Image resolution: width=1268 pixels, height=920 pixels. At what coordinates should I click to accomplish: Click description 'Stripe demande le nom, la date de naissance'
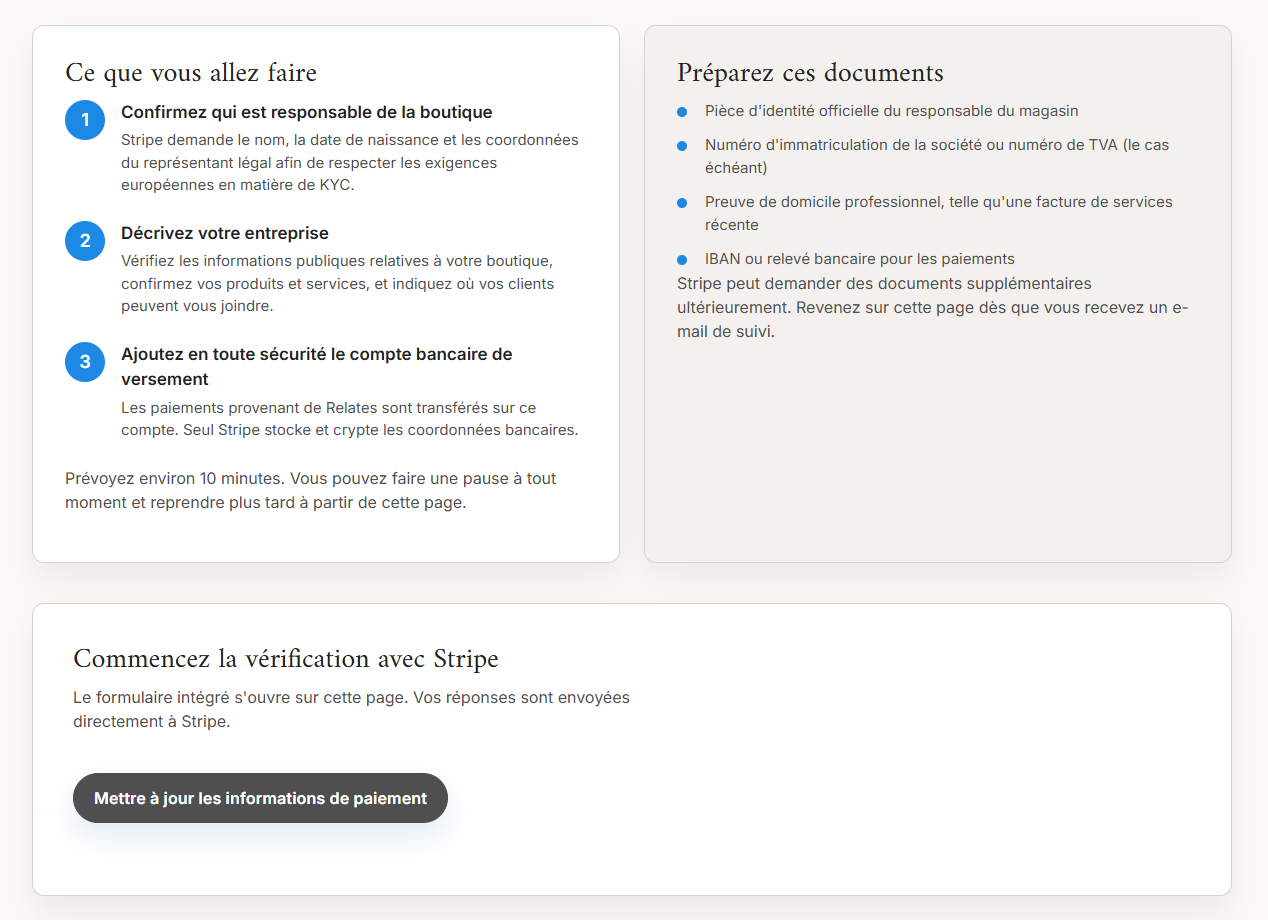pos(350,162)
